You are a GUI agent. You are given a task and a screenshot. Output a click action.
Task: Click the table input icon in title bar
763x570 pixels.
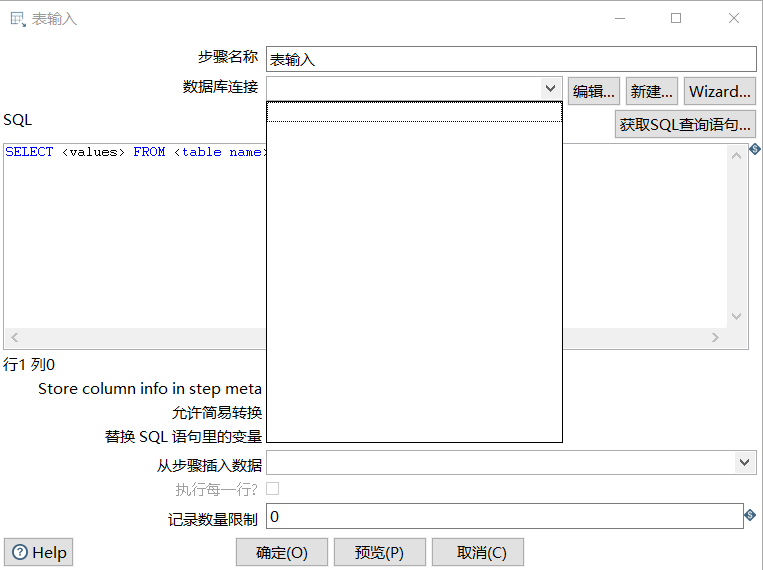(x=18, y=19)
